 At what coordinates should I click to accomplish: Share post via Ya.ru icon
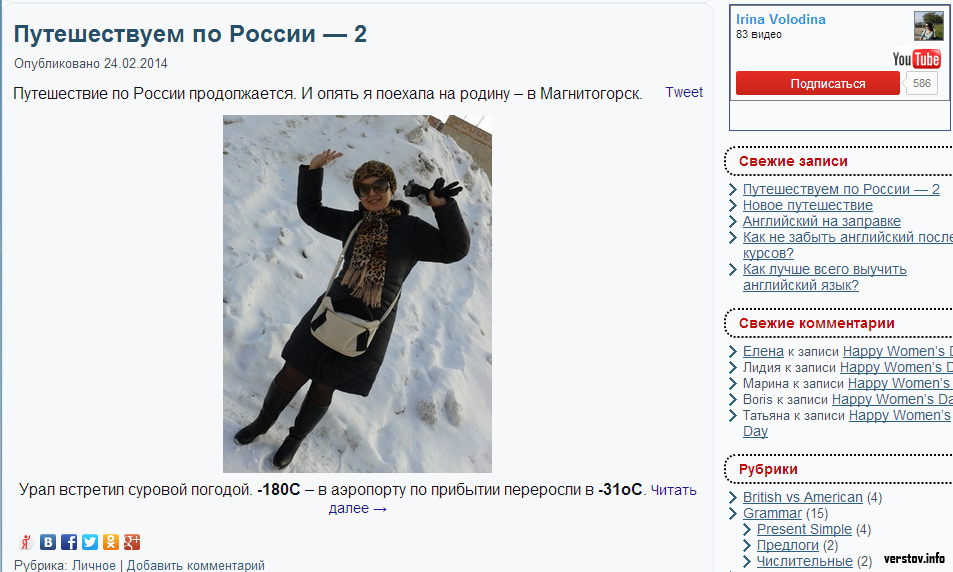(26, 542)
